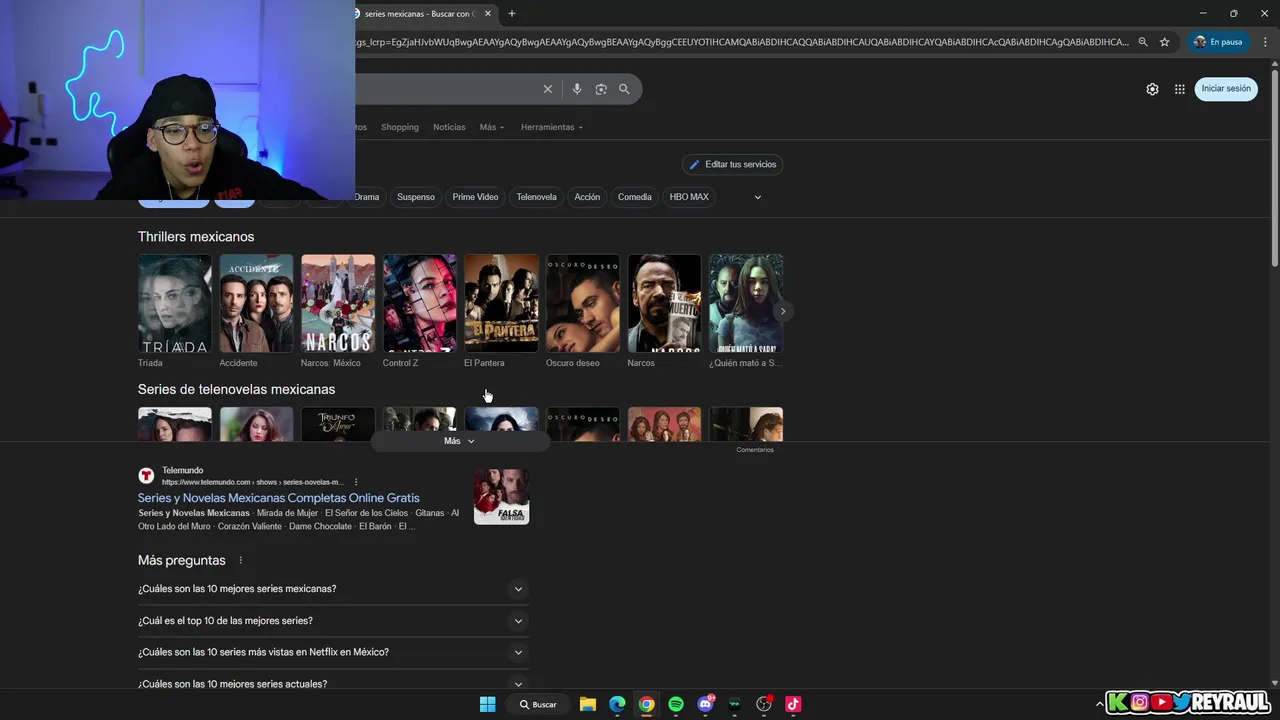Image resolution: width=1280 pixels, height=720 pixels.
Task: Open the Más search categories dropdown
Action: (492, 127)
